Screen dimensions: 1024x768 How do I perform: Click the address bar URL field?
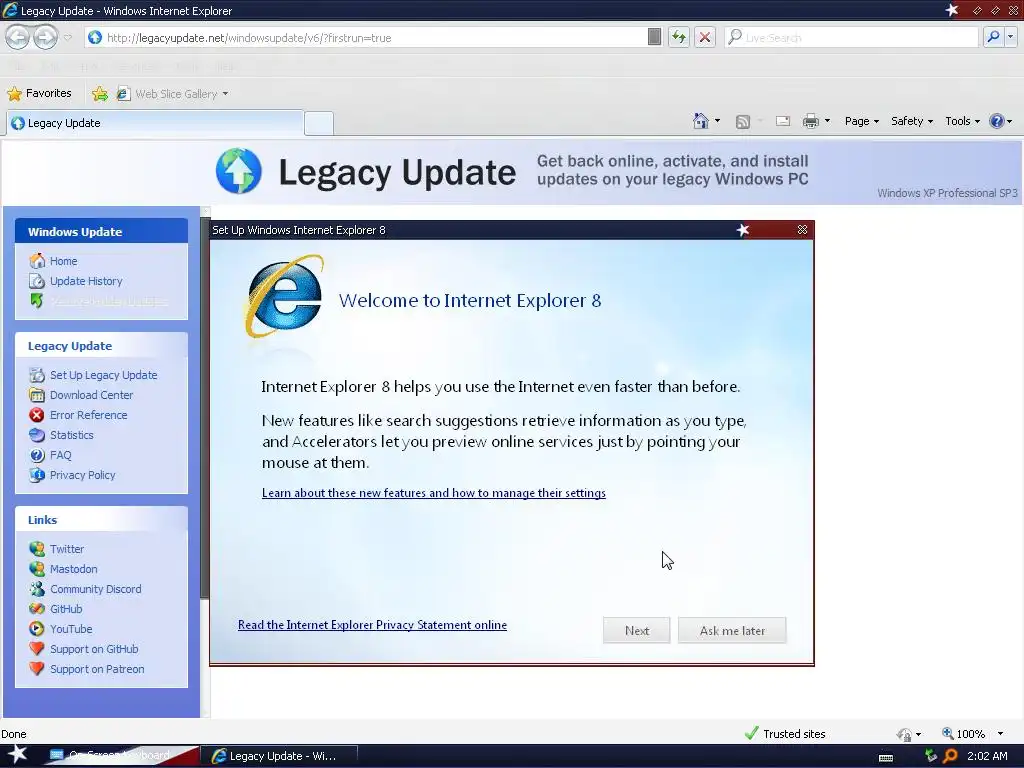[366, 38]
